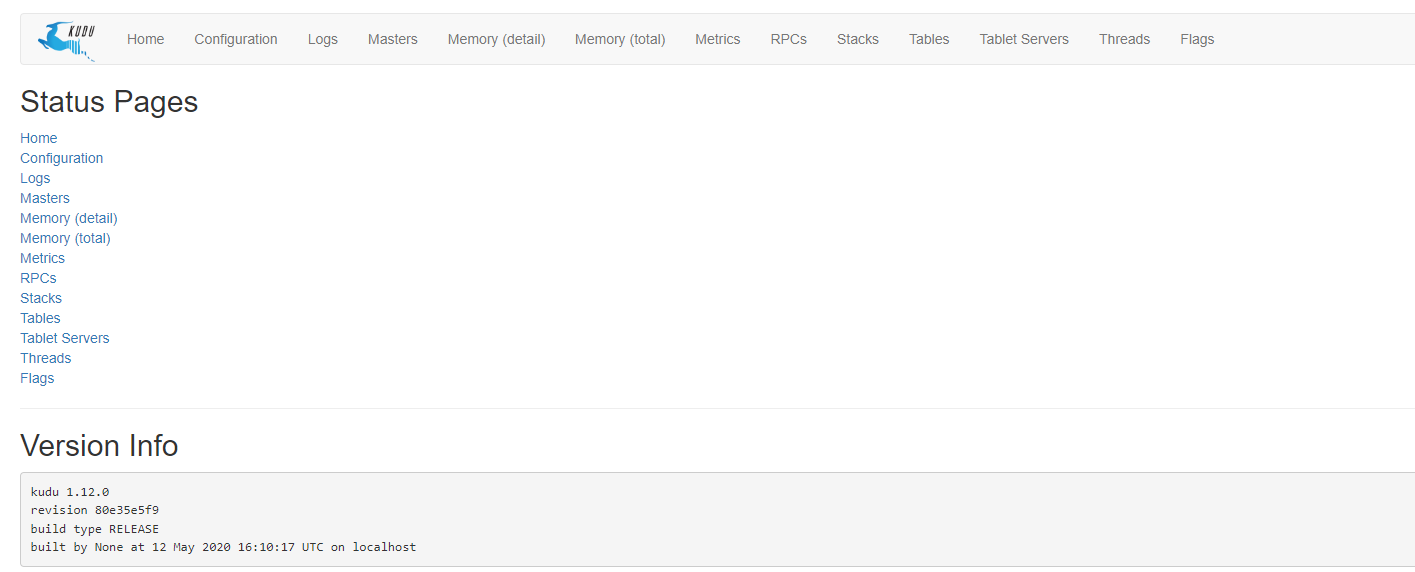Visit the Metrics link in Status Pages

43,258
